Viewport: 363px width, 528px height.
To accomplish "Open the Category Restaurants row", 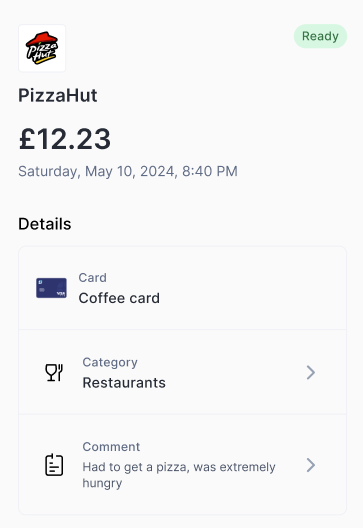I will [183, 372].
